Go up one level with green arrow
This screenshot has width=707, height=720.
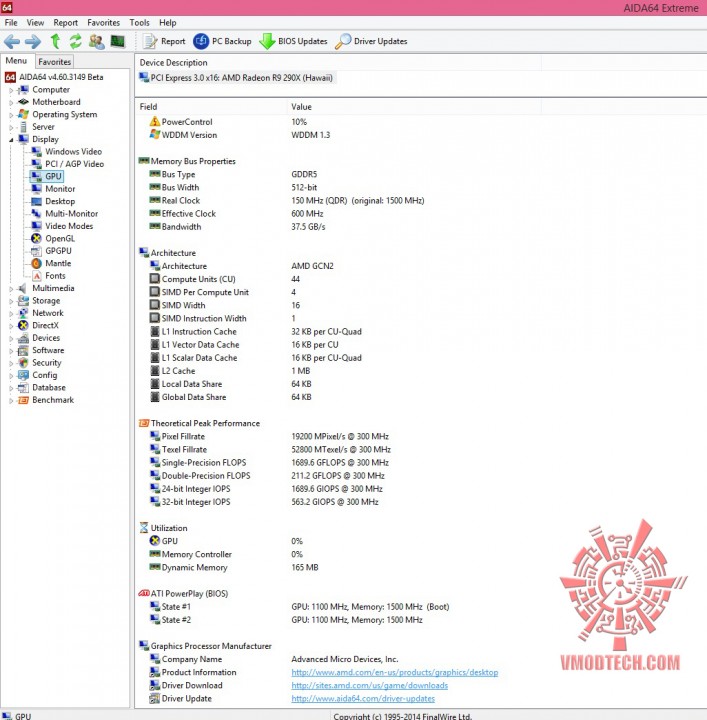(x=55, y=41)
